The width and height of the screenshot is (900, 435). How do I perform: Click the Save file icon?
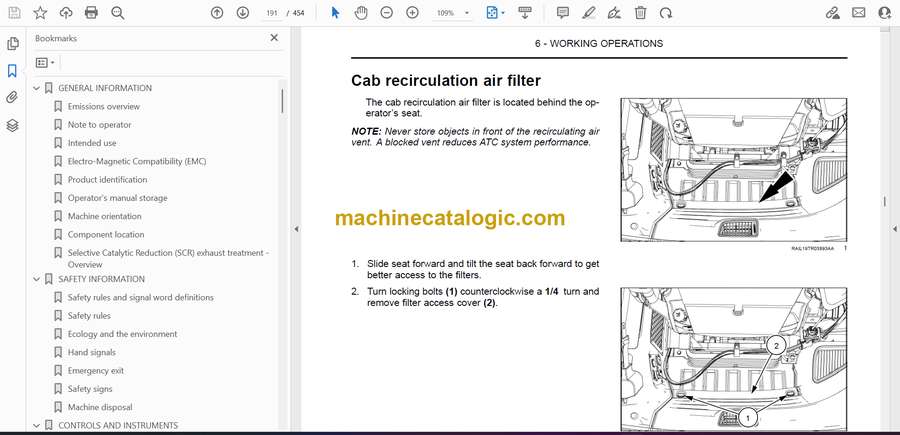pyautogui.click(x=14, y=13)
